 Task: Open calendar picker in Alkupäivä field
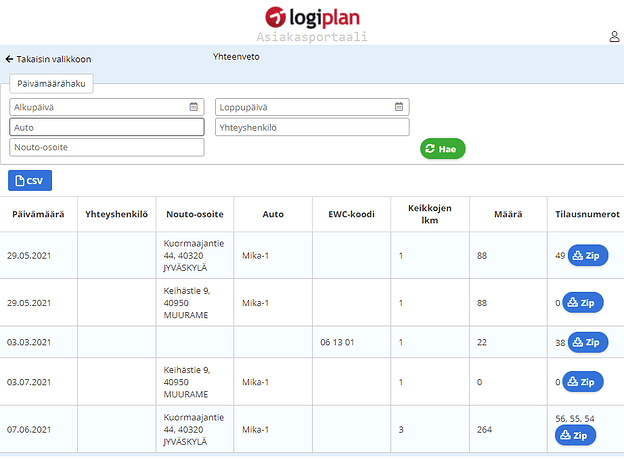pos(193,107)
